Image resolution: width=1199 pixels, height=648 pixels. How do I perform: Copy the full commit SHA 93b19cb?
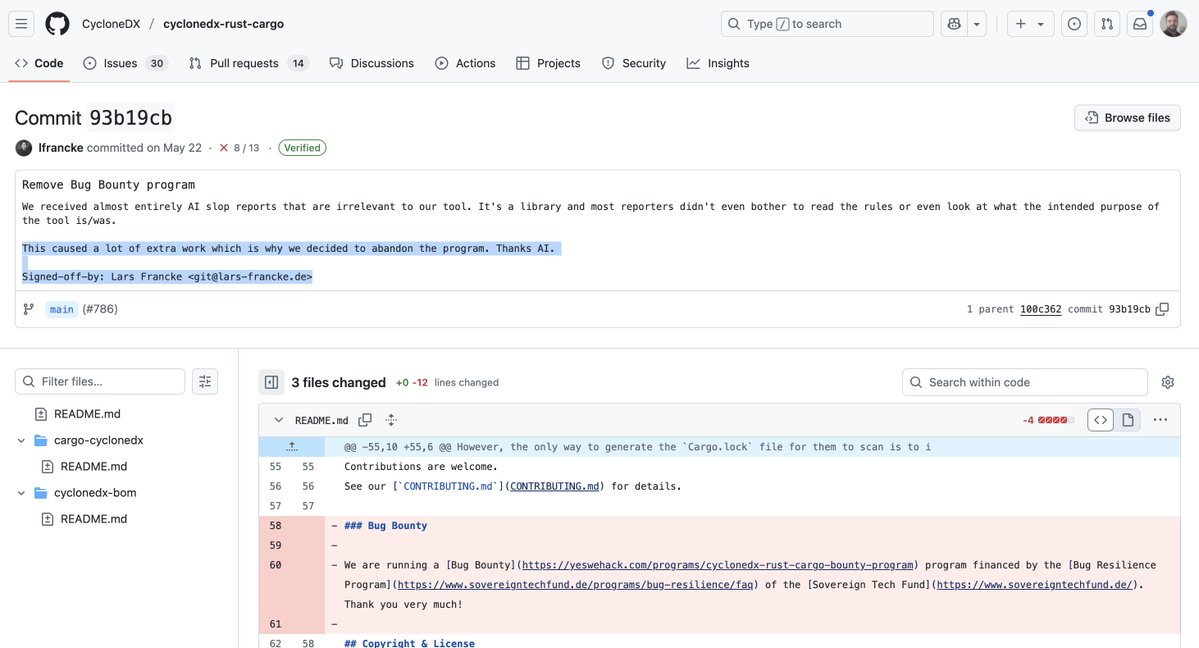pyautogui.click(x=1162, y=309)
